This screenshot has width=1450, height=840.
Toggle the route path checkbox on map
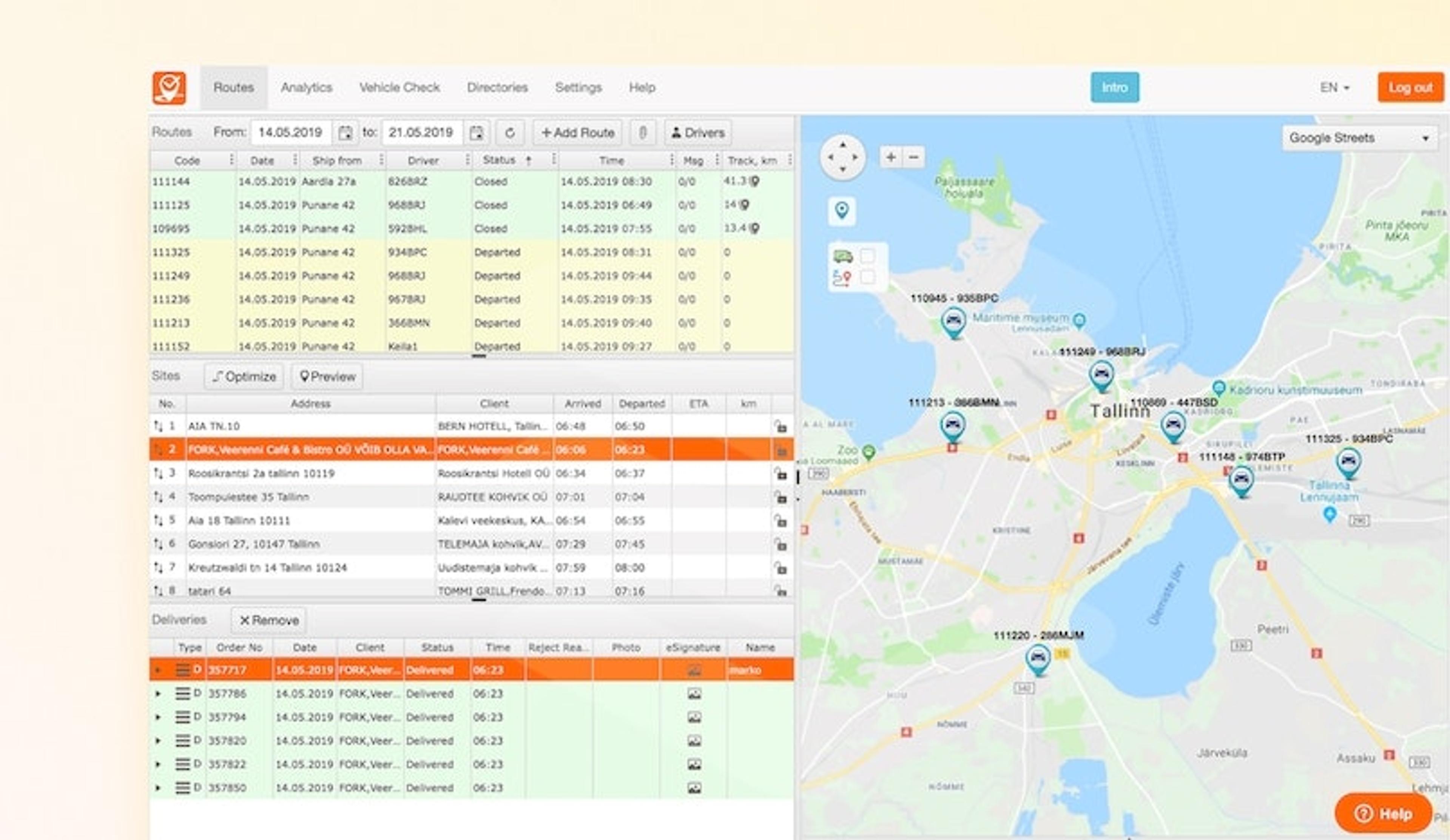[x=867, y=278]
